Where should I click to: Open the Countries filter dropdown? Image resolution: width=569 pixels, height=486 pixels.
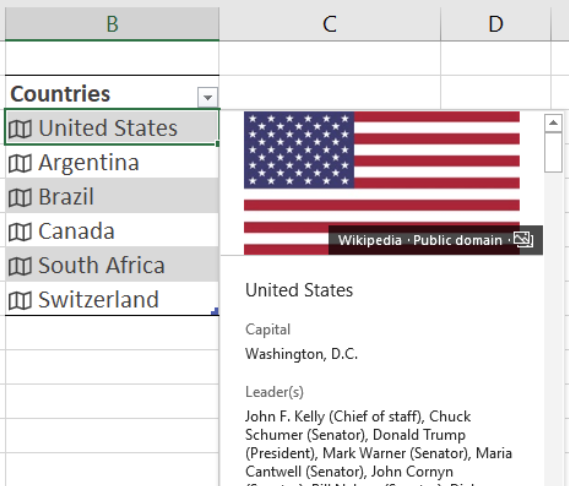tap(208, 97)
